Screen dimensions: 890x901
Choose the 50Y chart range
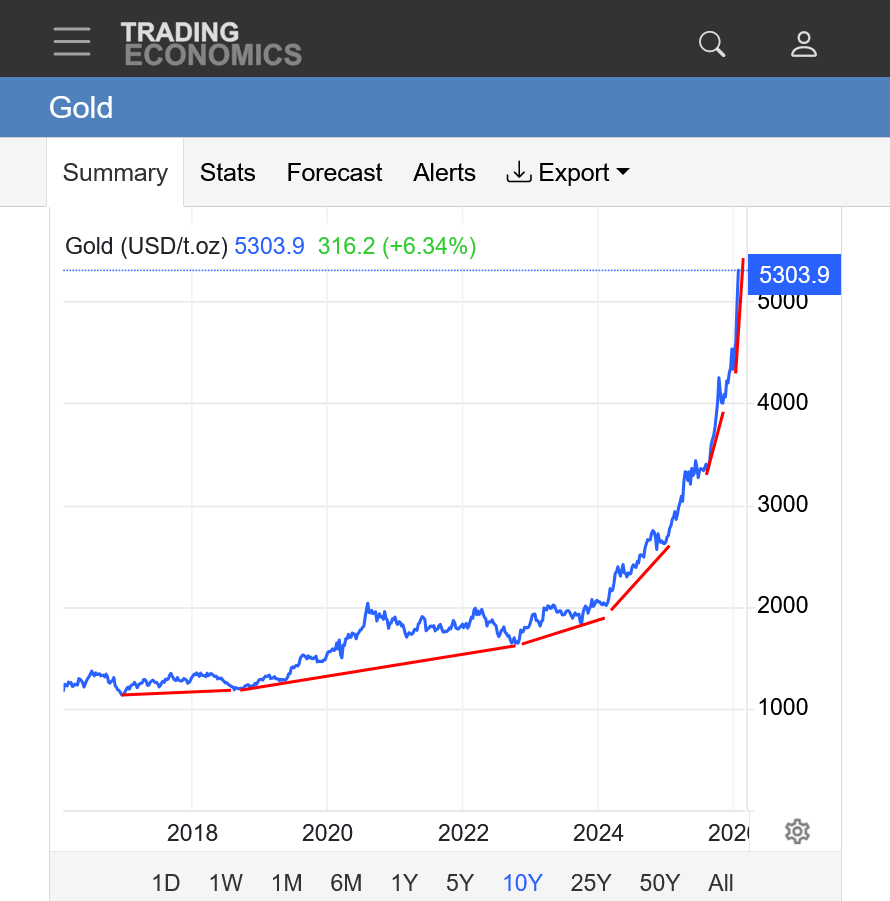pyautogui.click(x=659, y=883)
